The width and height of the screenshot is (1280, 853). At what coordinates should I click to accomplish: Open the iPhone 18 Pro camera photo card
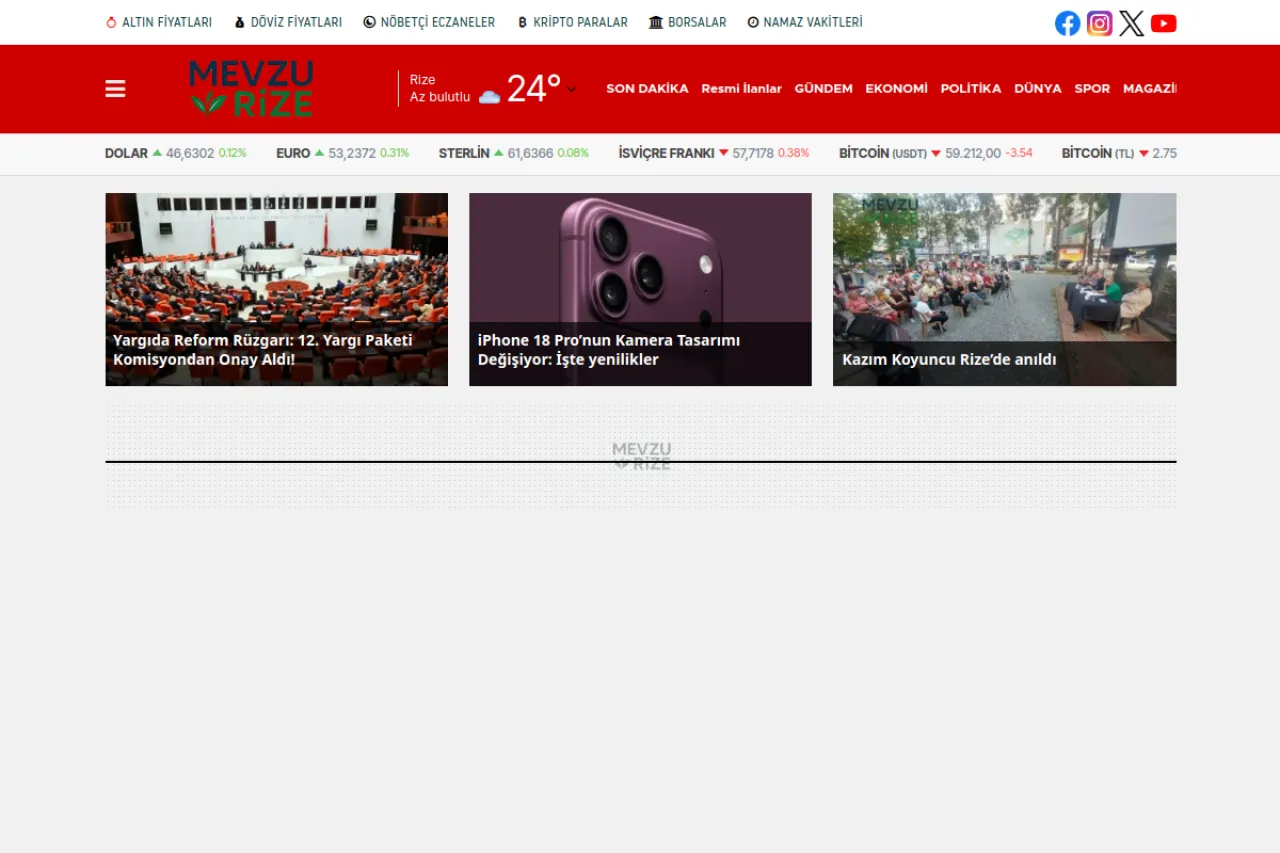[640, 289]
